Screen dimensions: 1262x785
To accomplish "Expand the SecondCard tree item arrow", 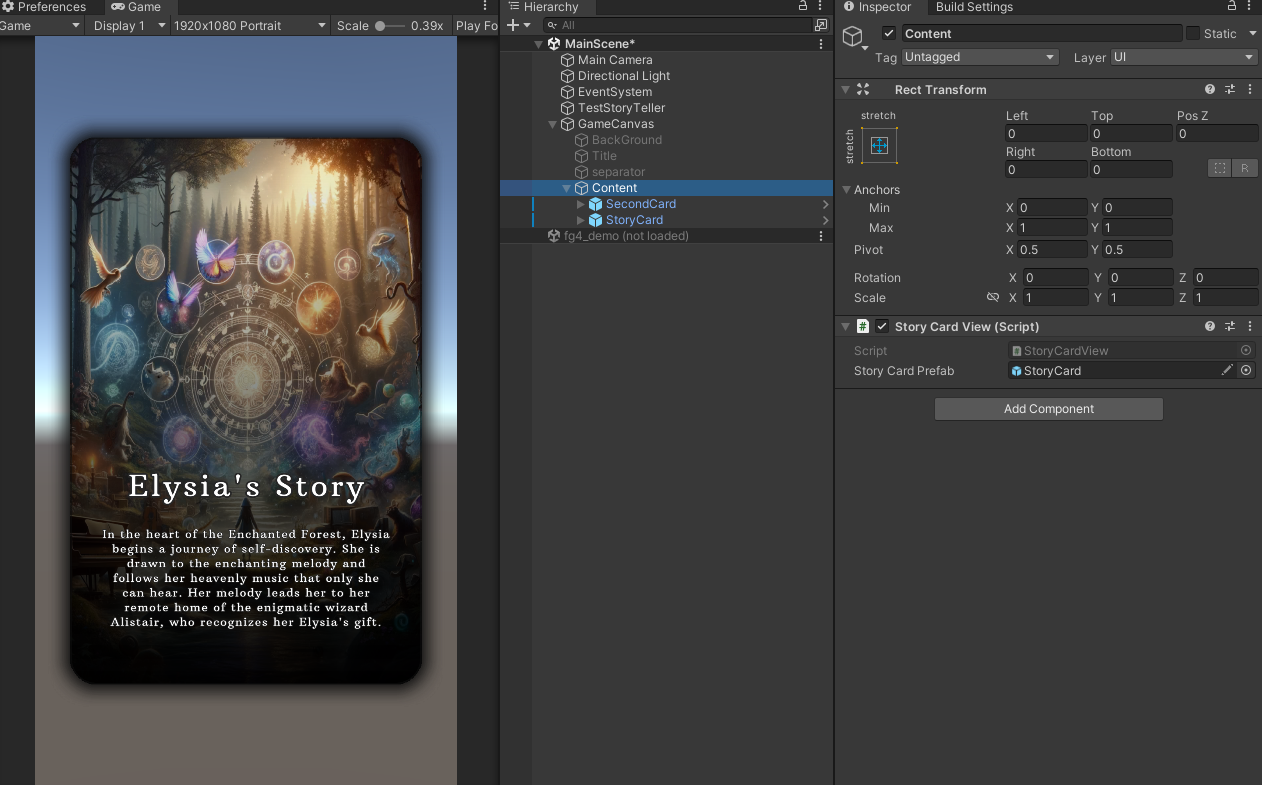I will click(x=581, y=204).
